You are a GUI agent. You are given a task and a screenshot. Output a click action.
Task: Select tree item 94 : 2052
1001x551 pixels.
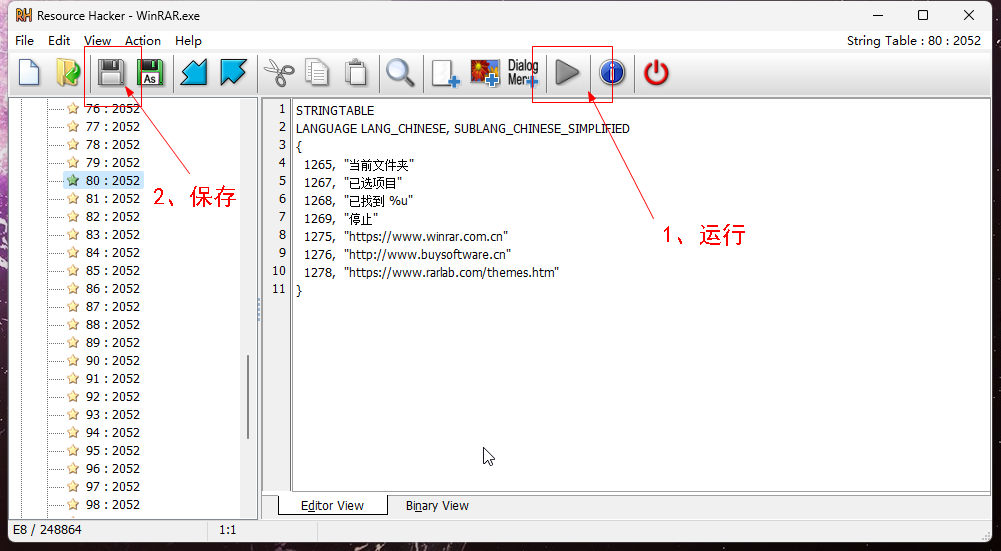click(x=113, y=432)
